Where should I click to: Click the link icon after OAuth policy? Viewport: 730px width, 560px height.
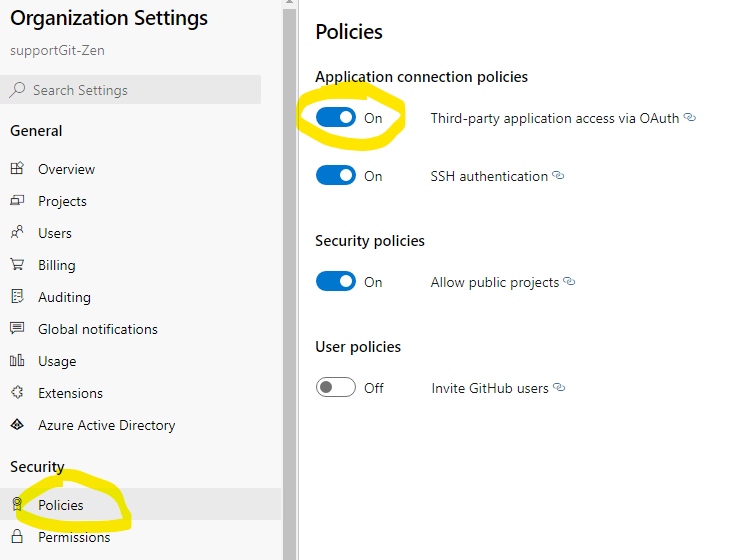click(x=690, y=117)
